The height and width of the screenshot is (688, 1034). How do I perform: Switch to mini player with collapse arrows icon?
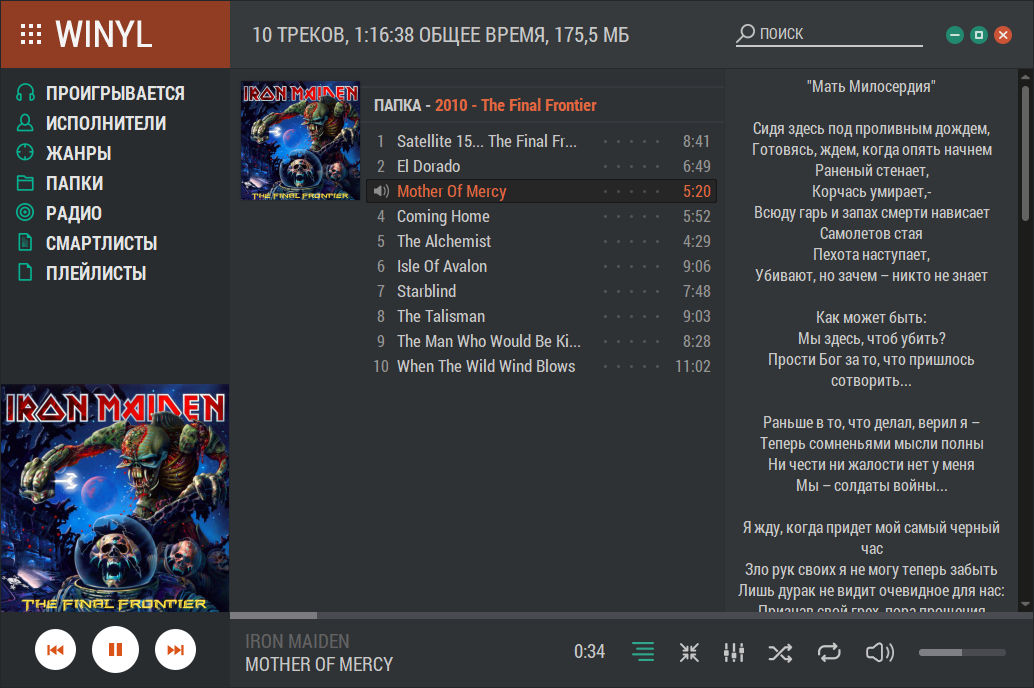click(x=689, y=652)
